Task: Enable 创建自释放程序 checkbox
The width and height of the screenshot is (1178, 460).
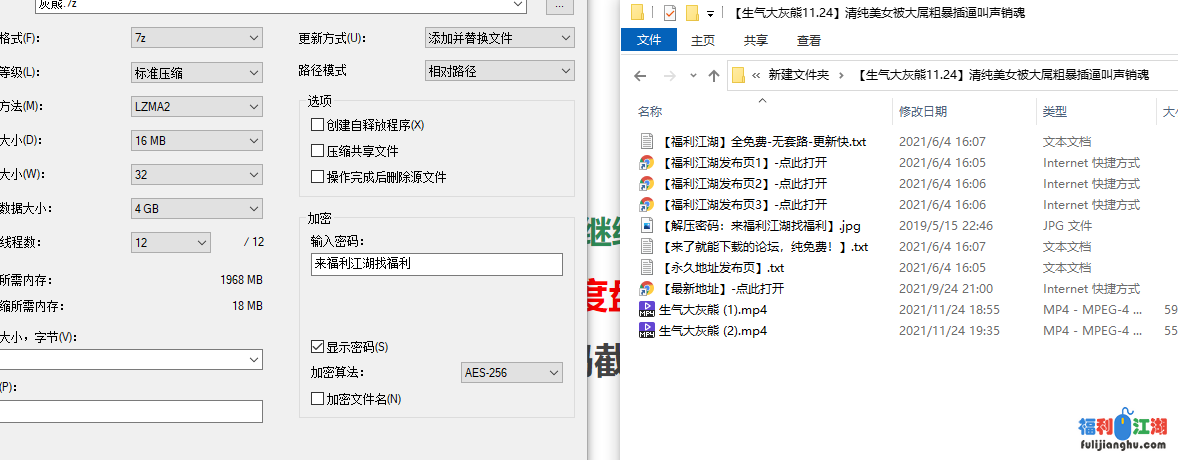Action: (x=318, y=125)
